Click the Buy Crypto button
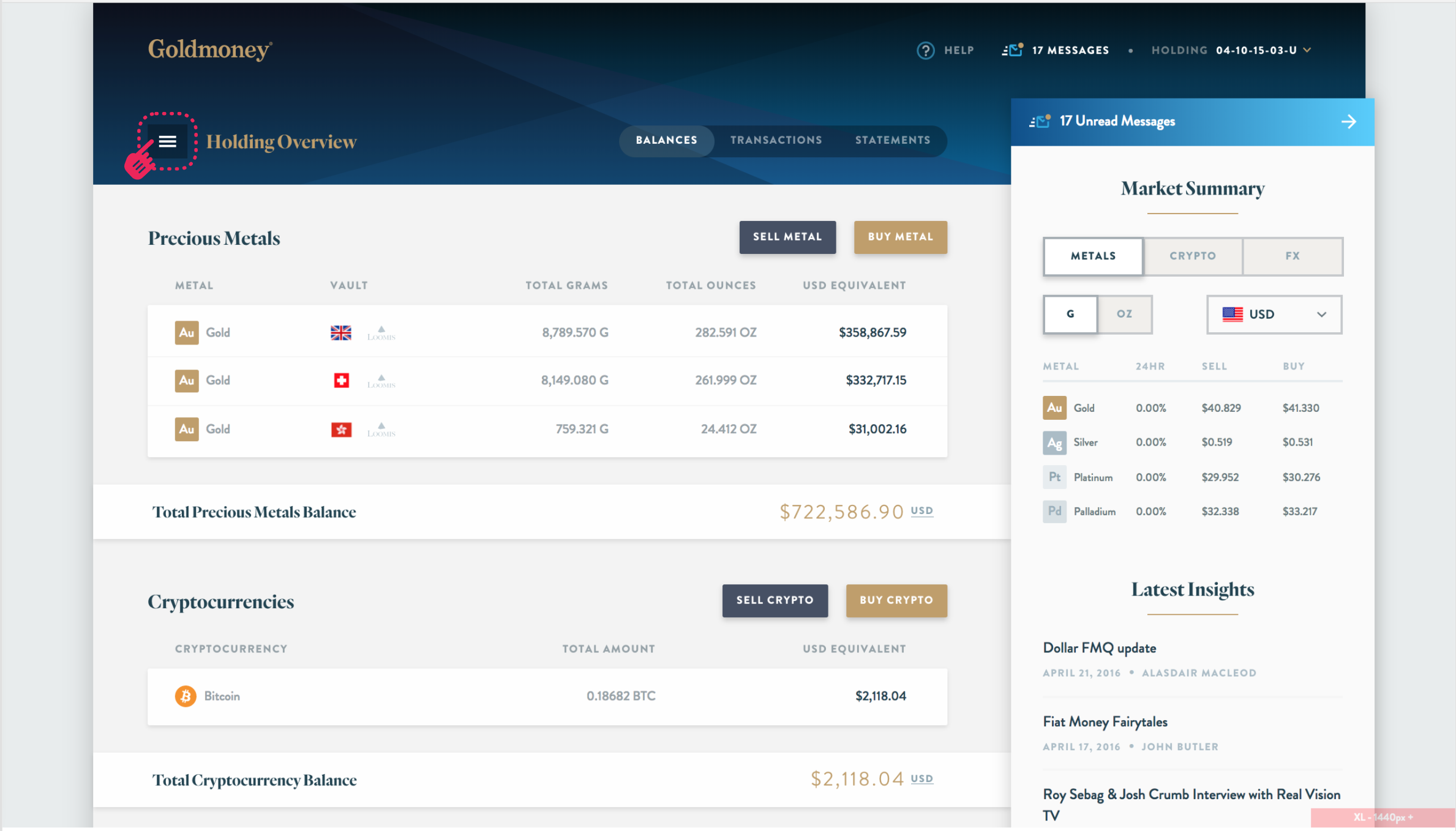This screenshot has width=1456, height=831. click(896, 600)
